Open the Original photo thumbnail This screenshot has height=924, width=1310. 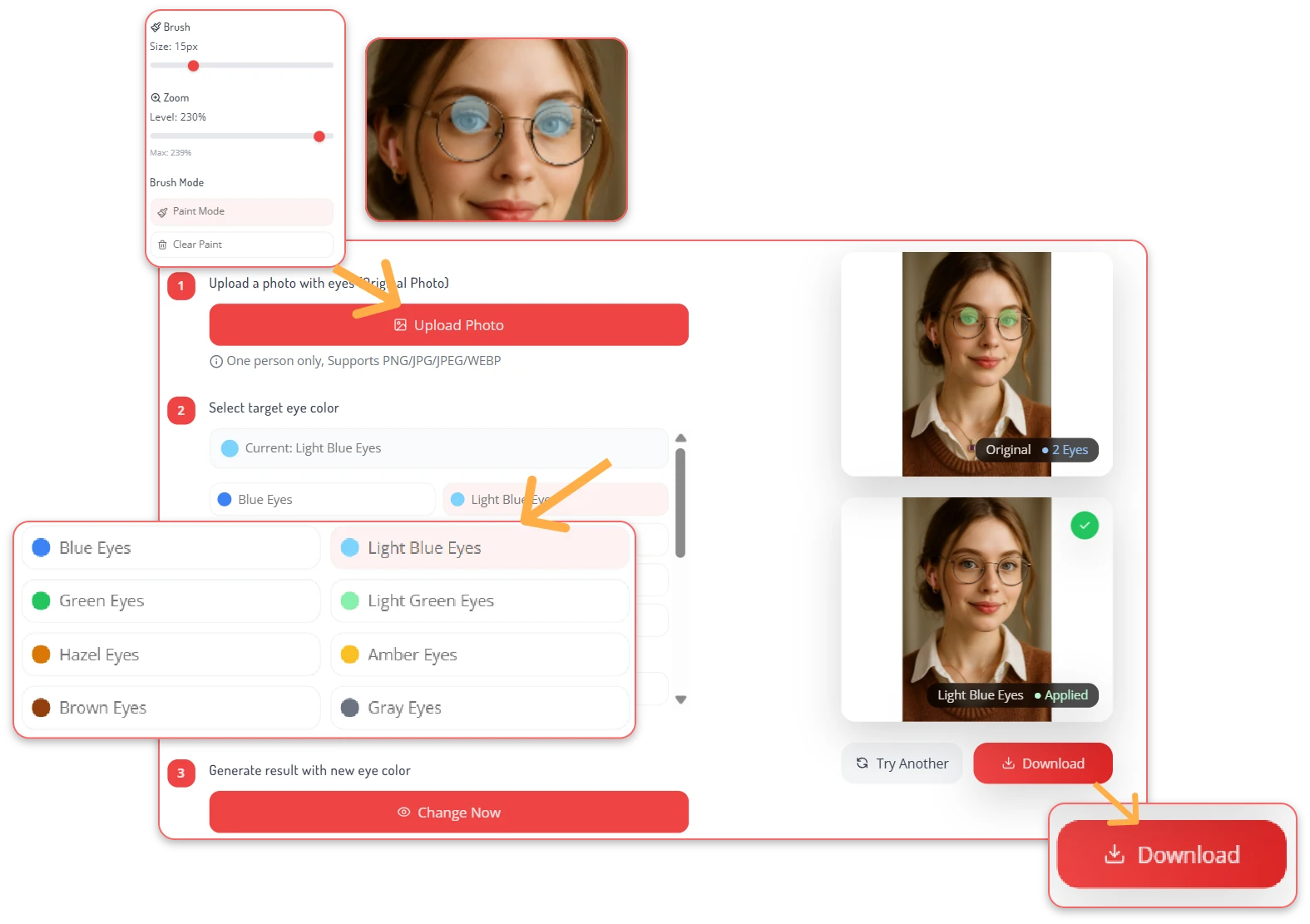point(976,363)
